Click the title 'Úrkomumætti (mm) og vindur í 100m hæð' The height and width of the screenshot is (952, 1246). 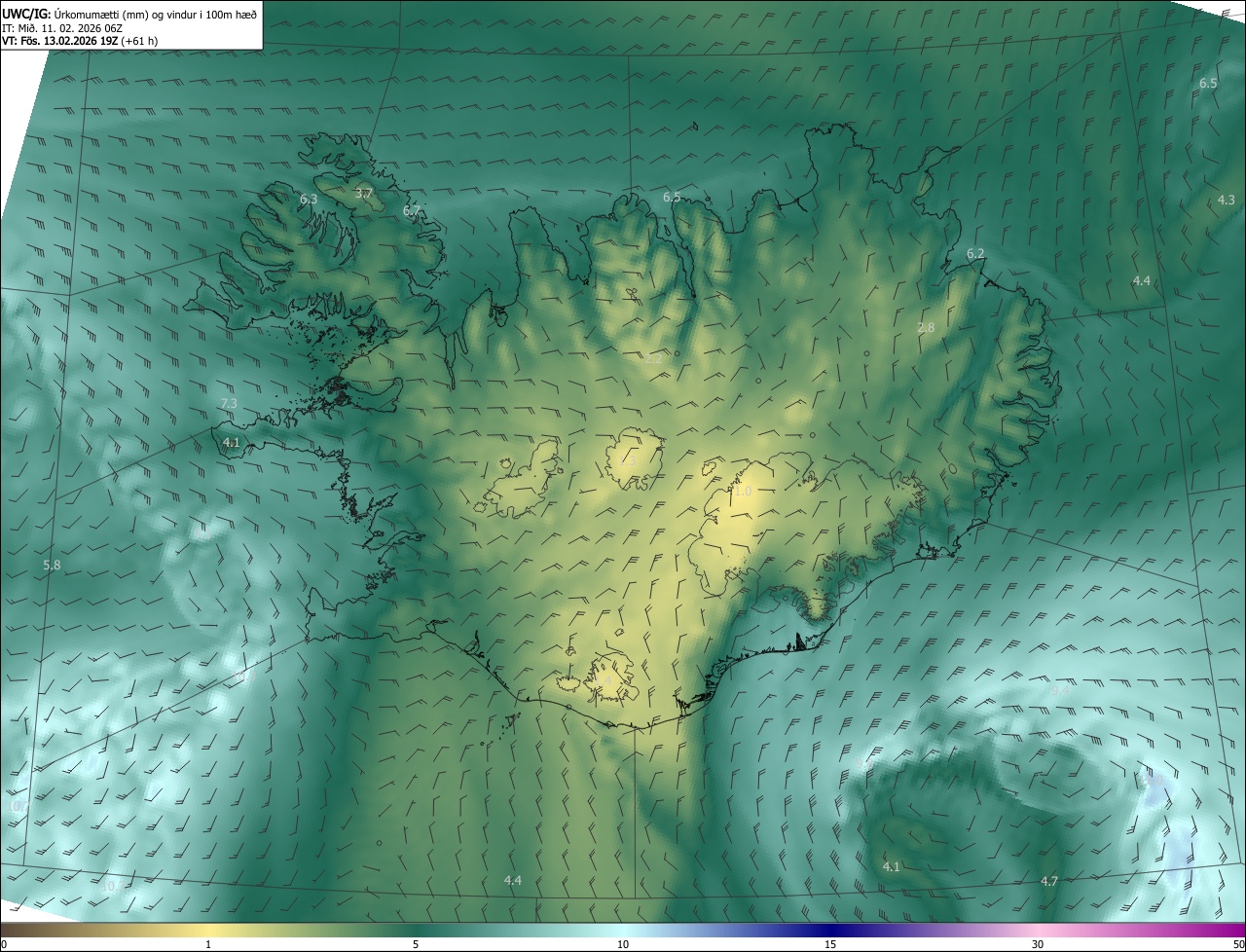pyautogui.click(x=154, y=14)
